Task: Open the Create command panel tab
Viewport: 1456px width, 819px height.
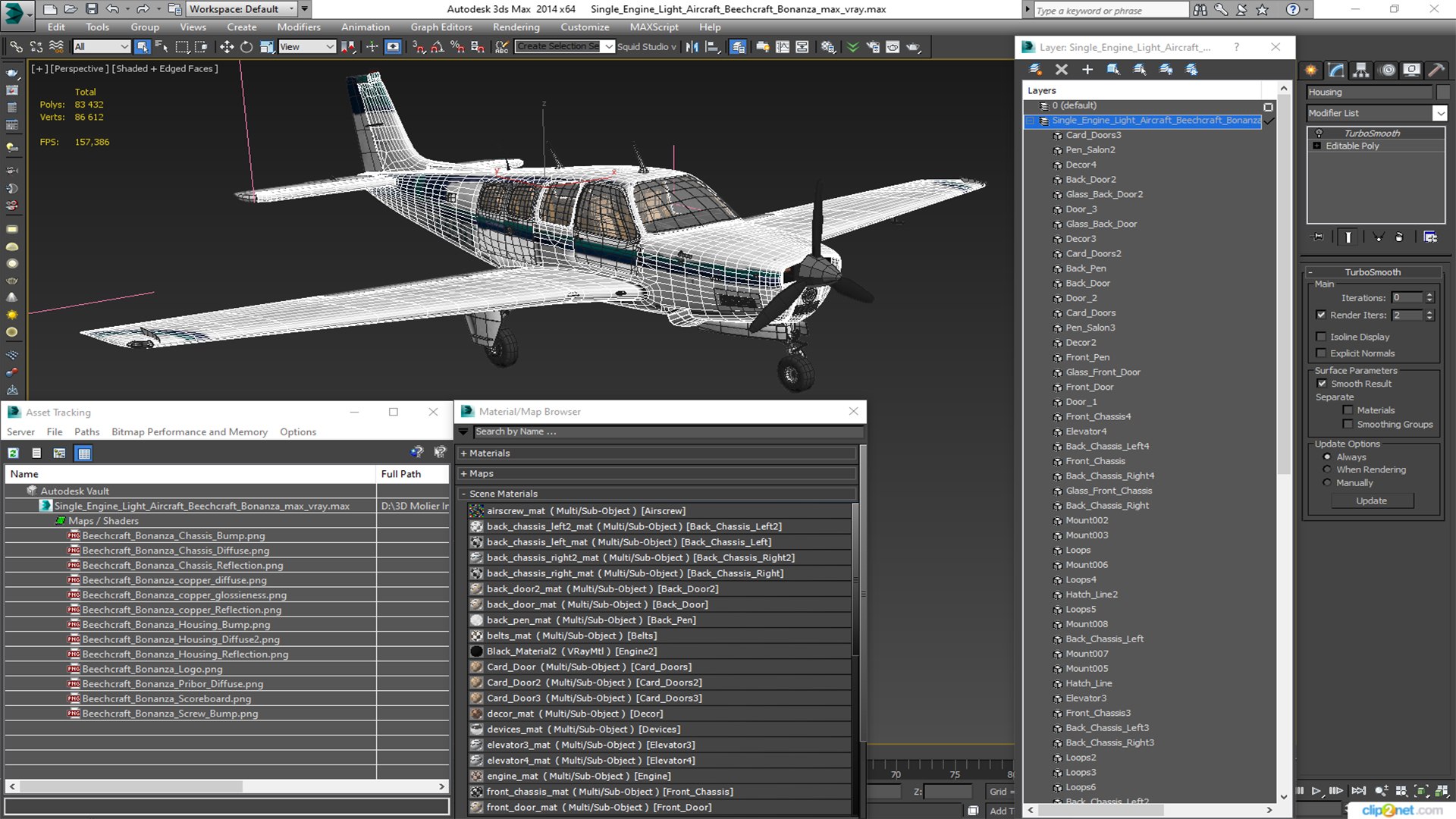Action: pos(1311,70)
